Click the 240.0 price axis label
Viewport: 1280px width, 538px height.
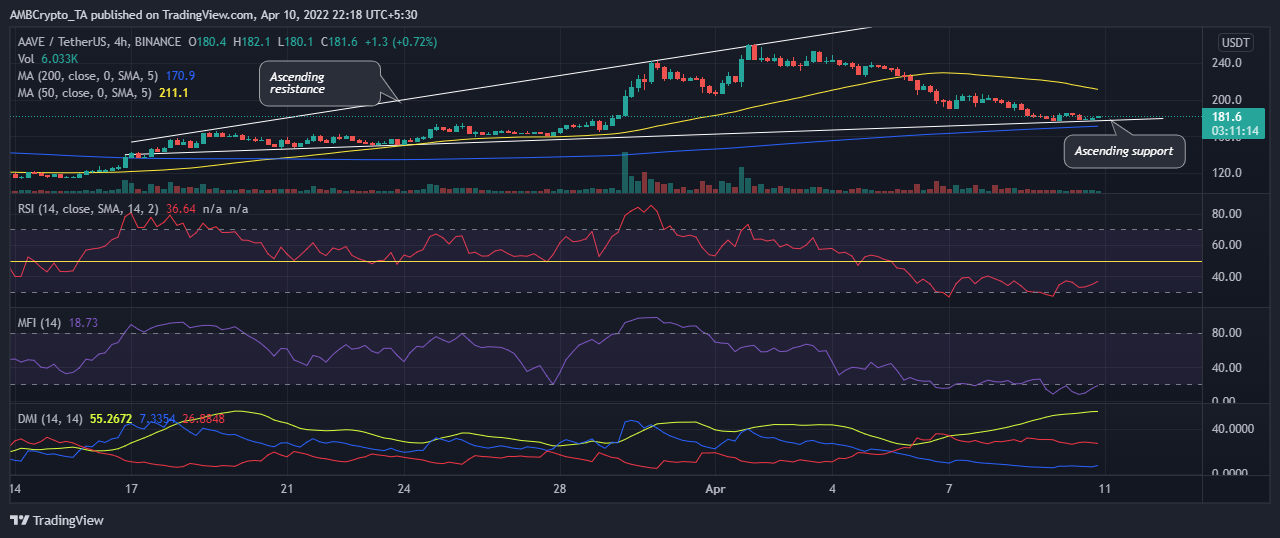(x=1227, y=62)
